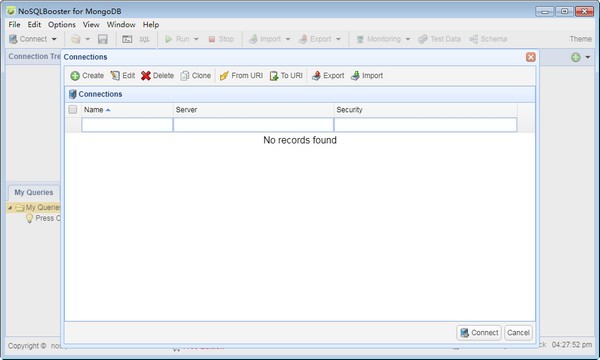This screenshot has width=600, height=360.
Task: Collapse the My Queries folder tree node
Action: pos(10,207)
